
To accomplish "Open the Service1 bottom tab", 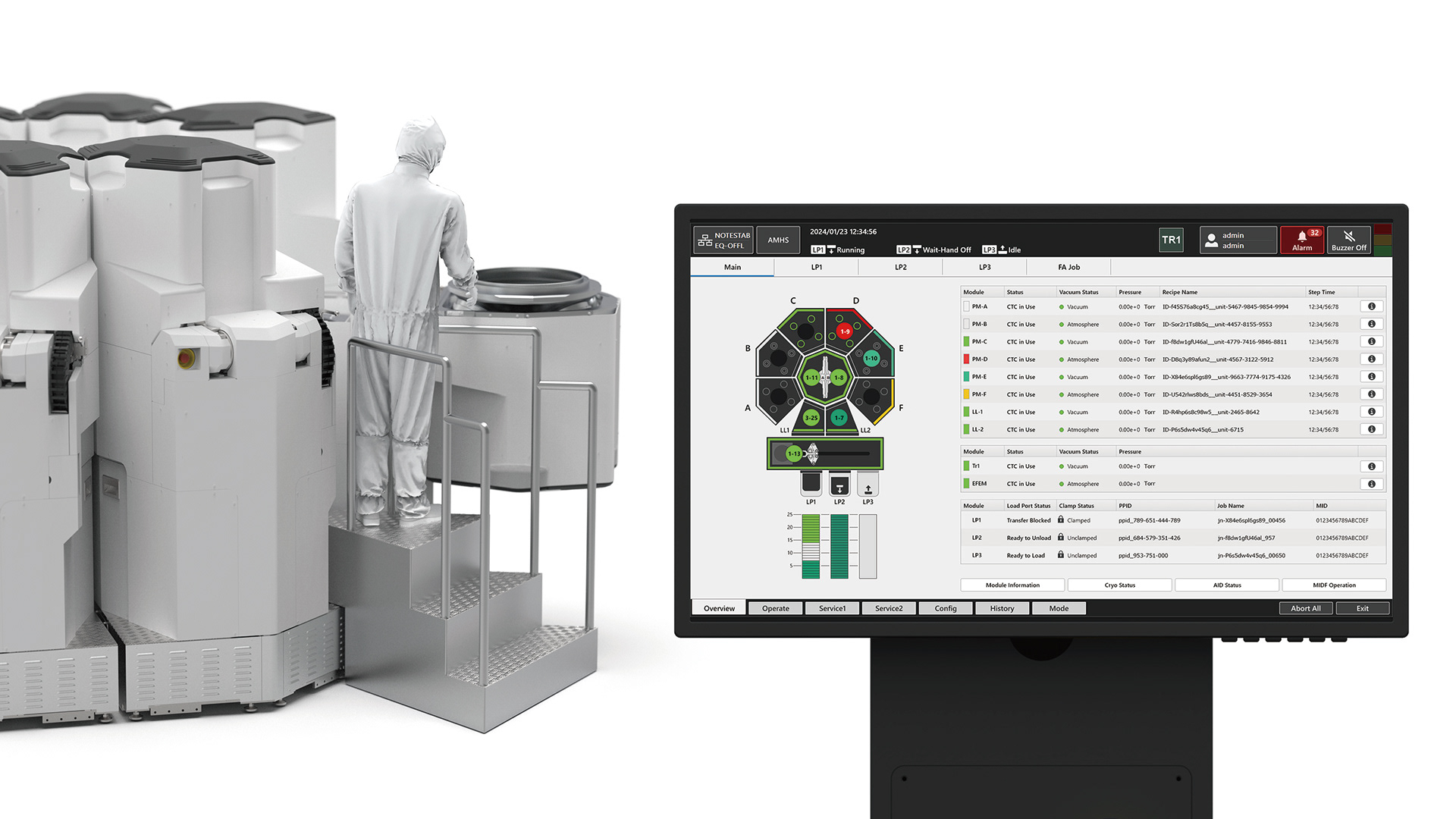I will [832, 608].
